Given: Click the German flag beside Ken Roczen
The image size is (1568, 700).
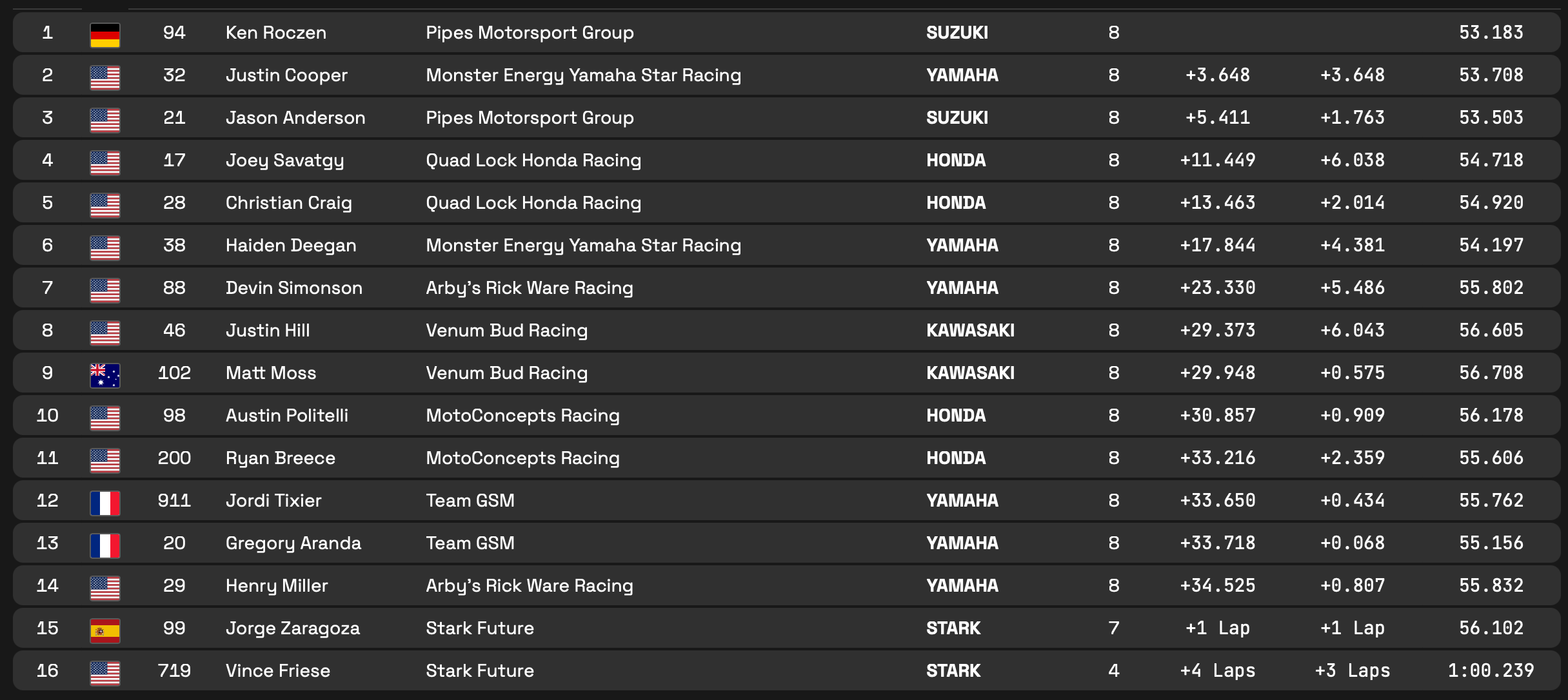Looking at the screenshot, I should tap(105, 35).
